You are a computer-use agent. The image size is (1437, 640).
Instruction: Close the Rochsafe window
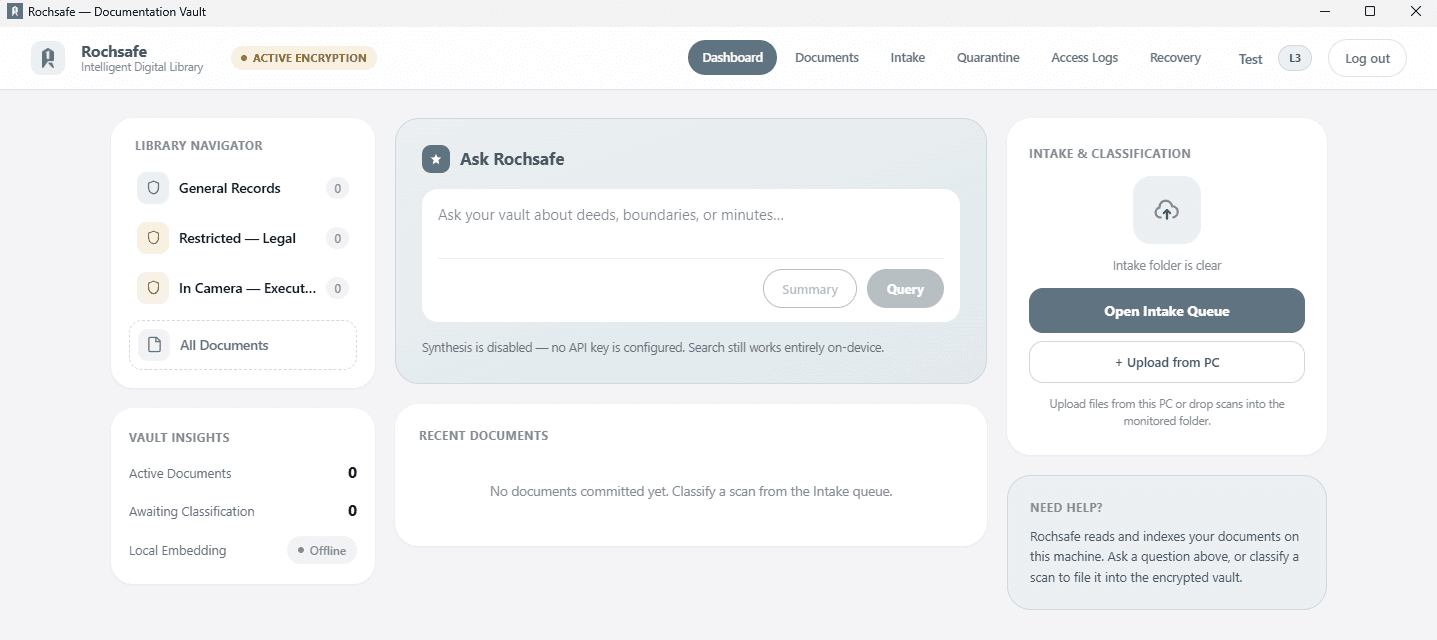coord(1415,11)
